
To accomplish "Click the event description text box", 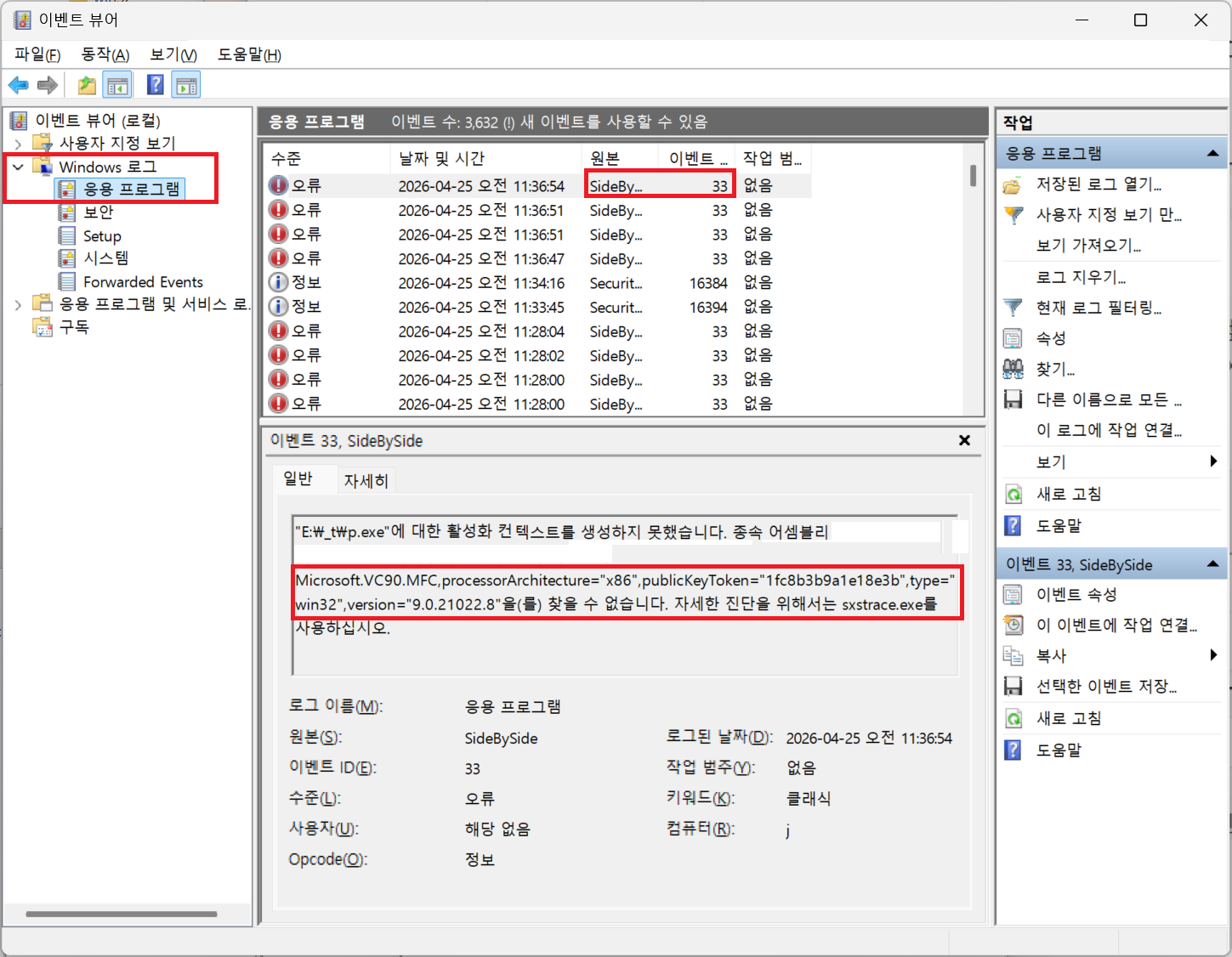I will click(625, 595).
